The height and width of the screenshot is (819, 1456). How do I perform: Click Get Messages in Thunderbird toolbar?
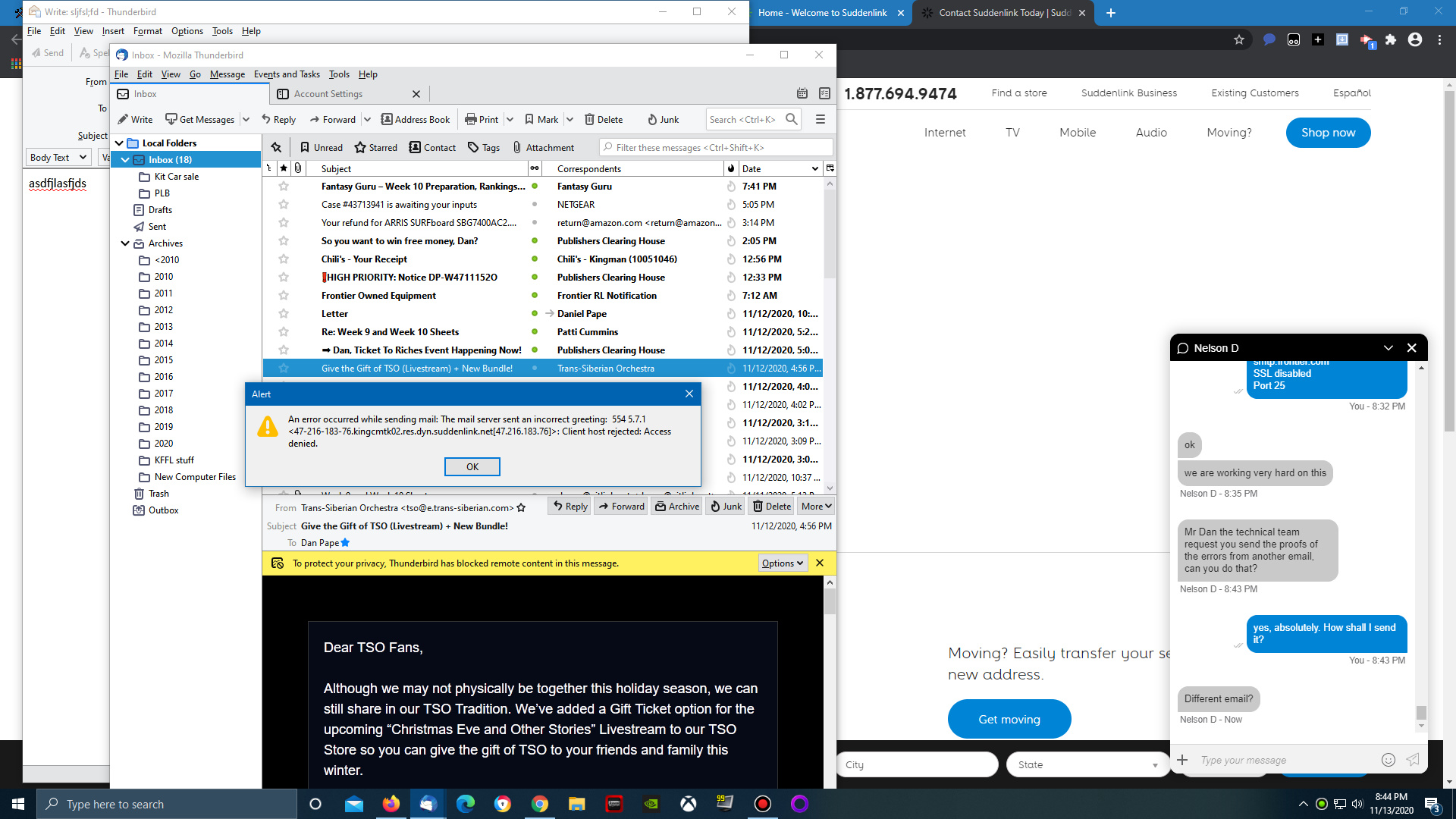[x=200, y=119]
